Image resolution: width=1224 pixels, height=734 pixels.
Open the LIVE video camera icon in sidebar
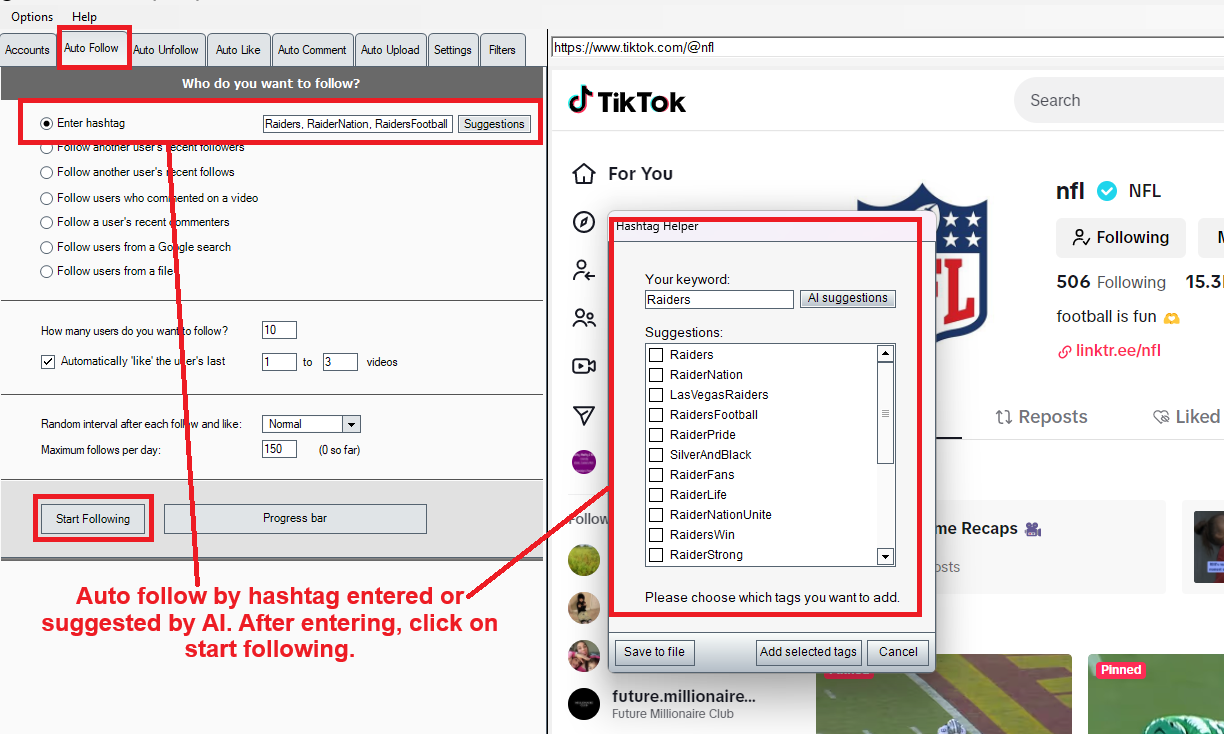584,366
